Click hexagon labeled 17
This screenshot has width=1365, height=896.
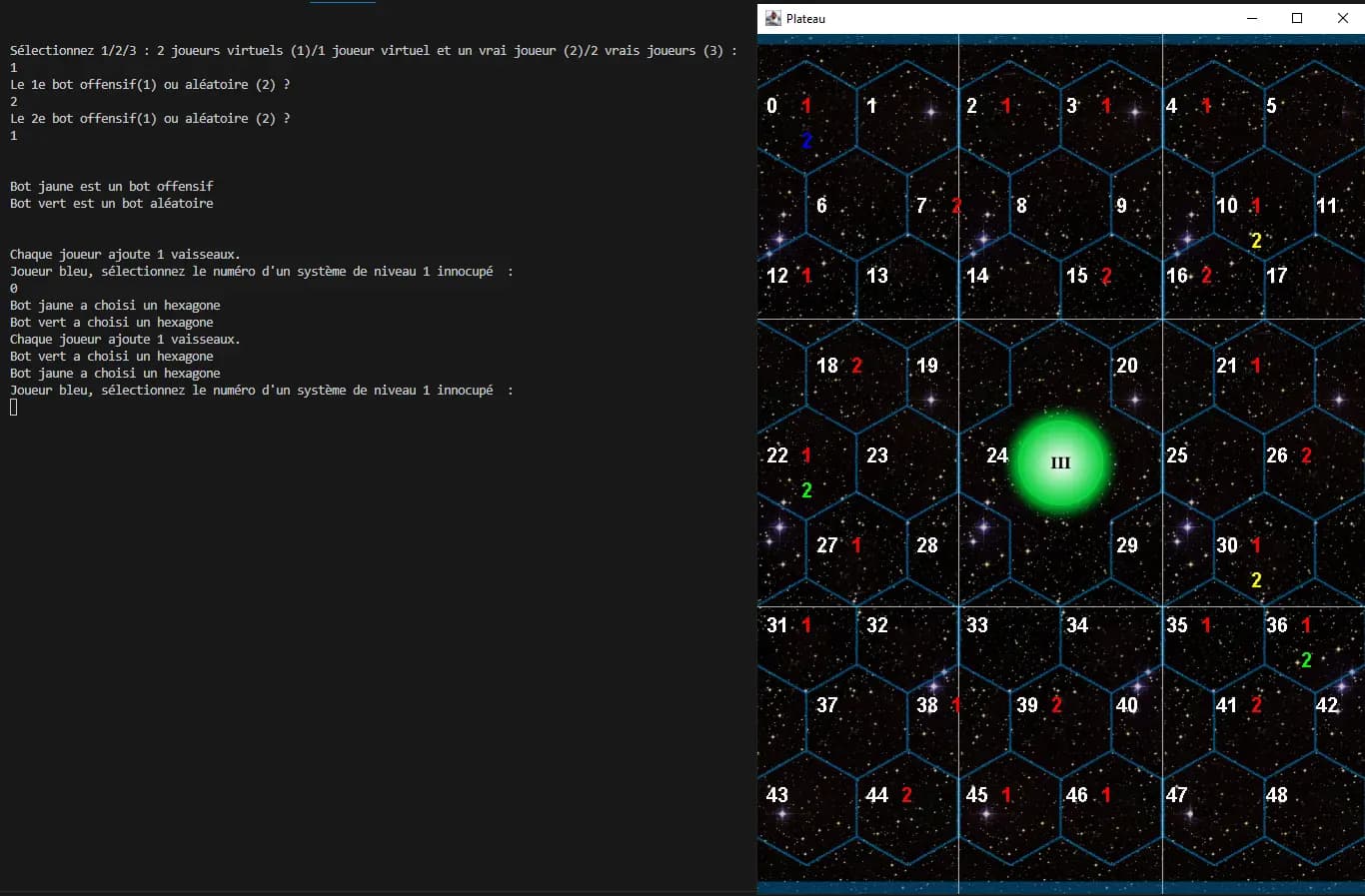(1277, 276)
